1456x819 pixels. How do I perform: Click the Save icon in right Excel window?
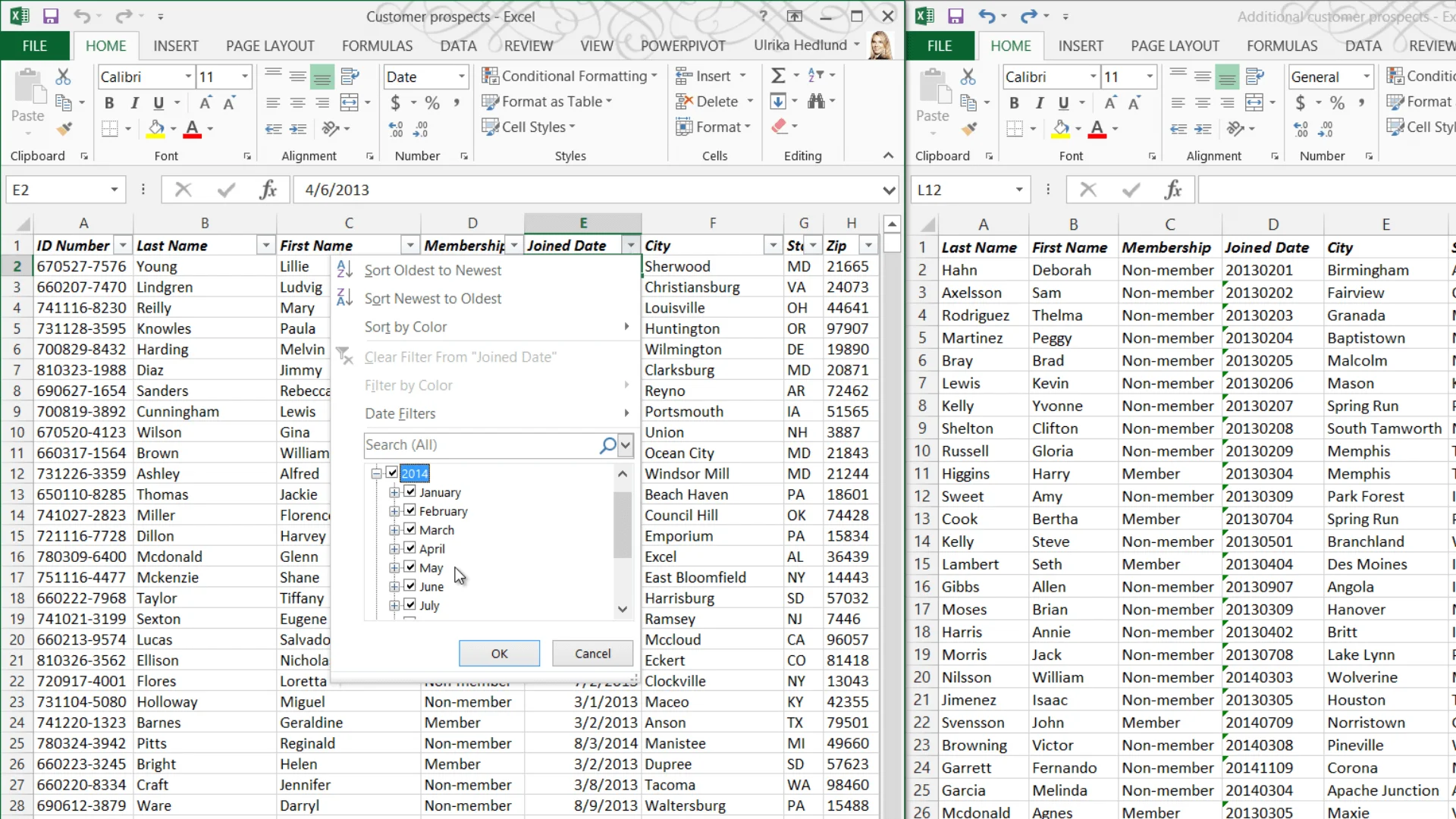coord(955,16)
